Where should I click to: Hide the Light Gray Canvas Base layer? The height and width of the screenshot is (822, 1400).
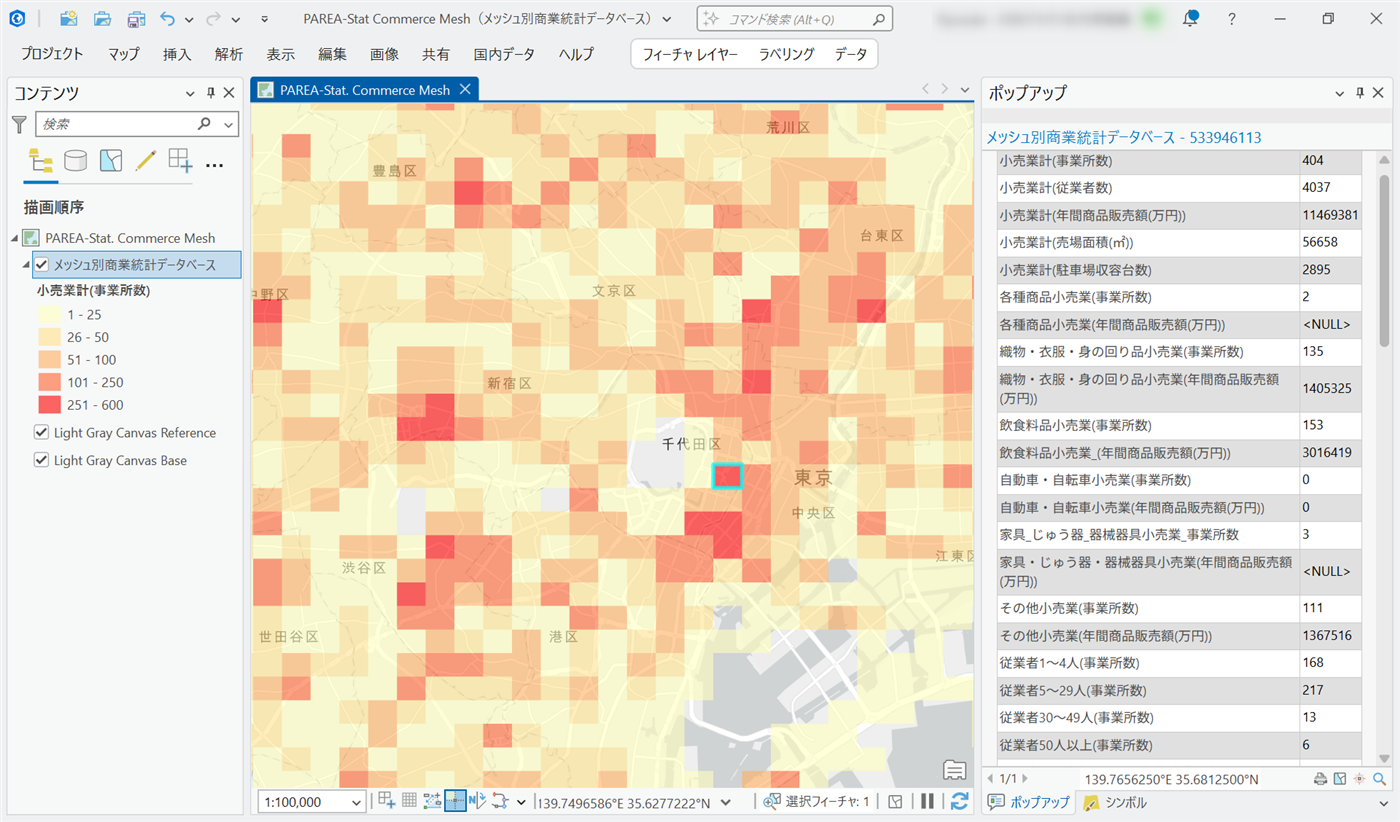[42, 461]
